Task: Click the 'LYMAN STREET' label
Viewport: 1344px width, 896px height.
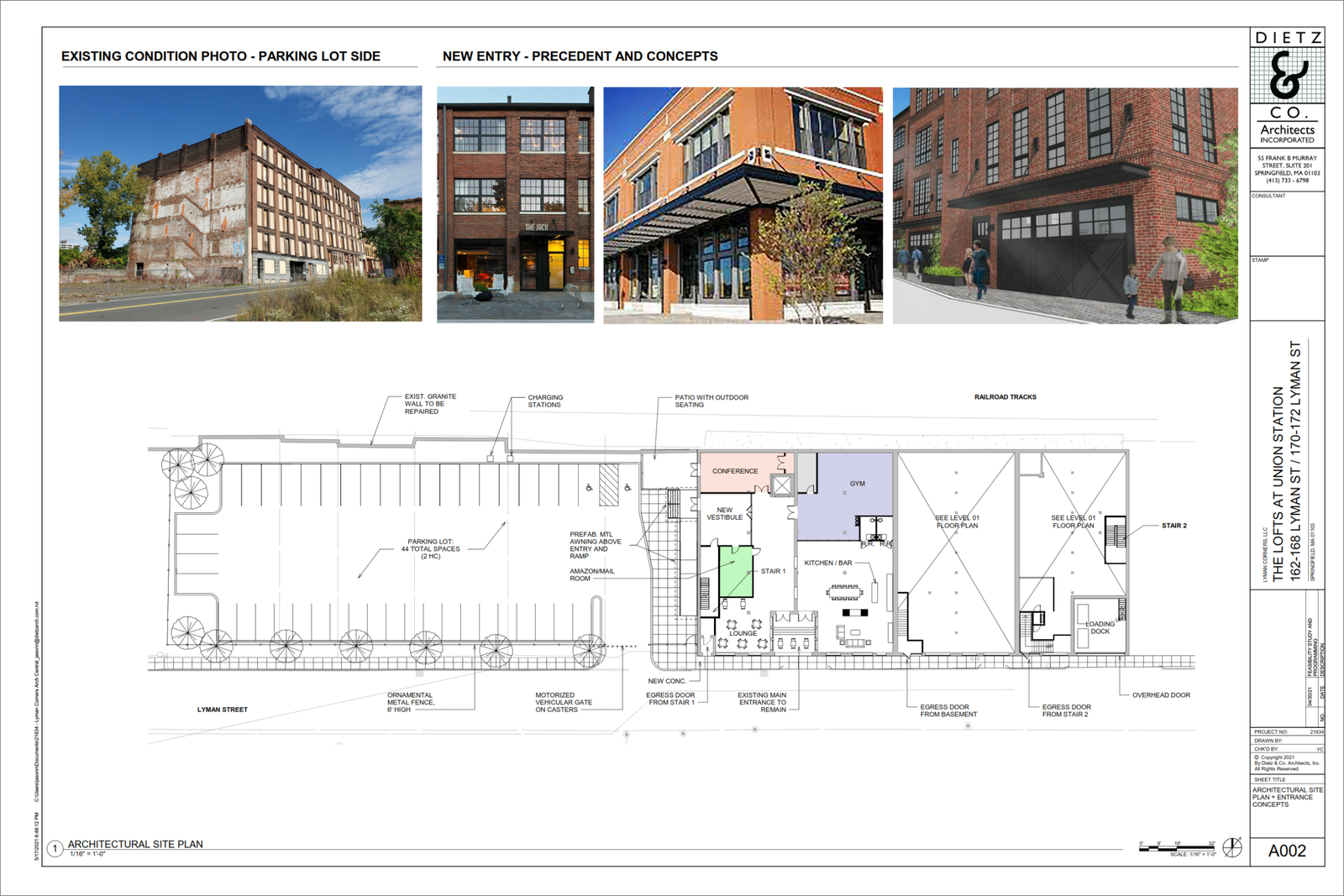Action: (223, 710)
